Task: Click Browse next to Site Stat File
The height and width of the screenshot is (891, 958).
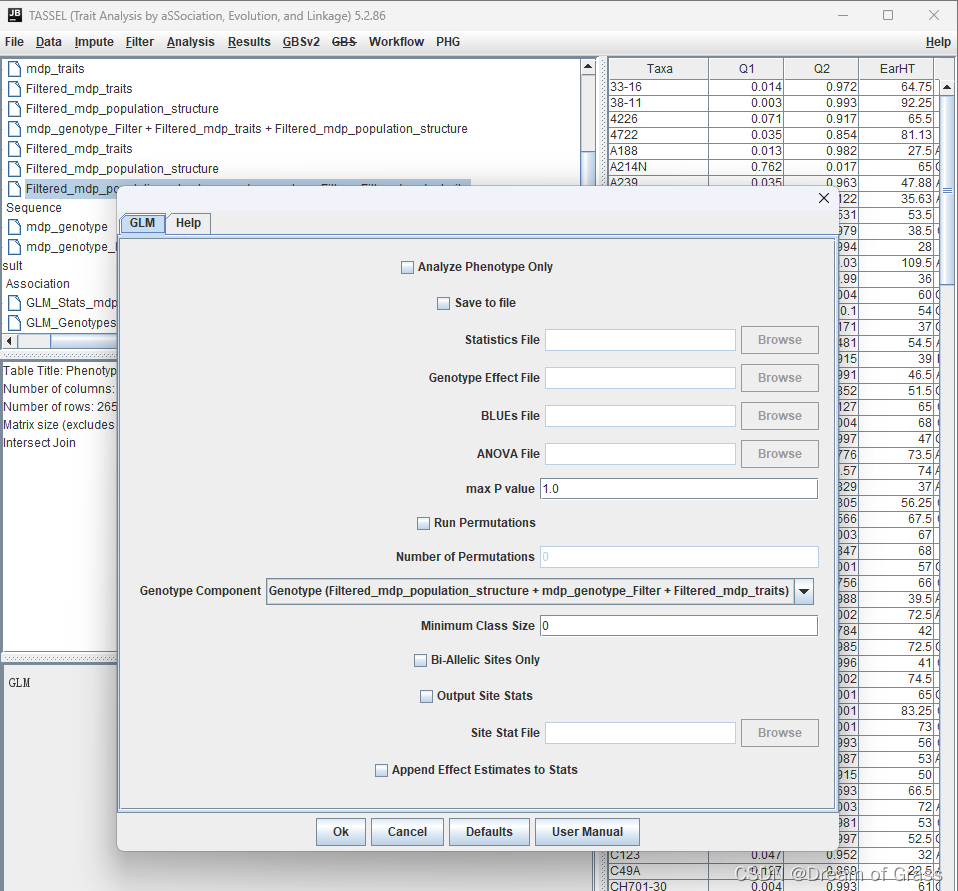Action: [x=780, y=733]
